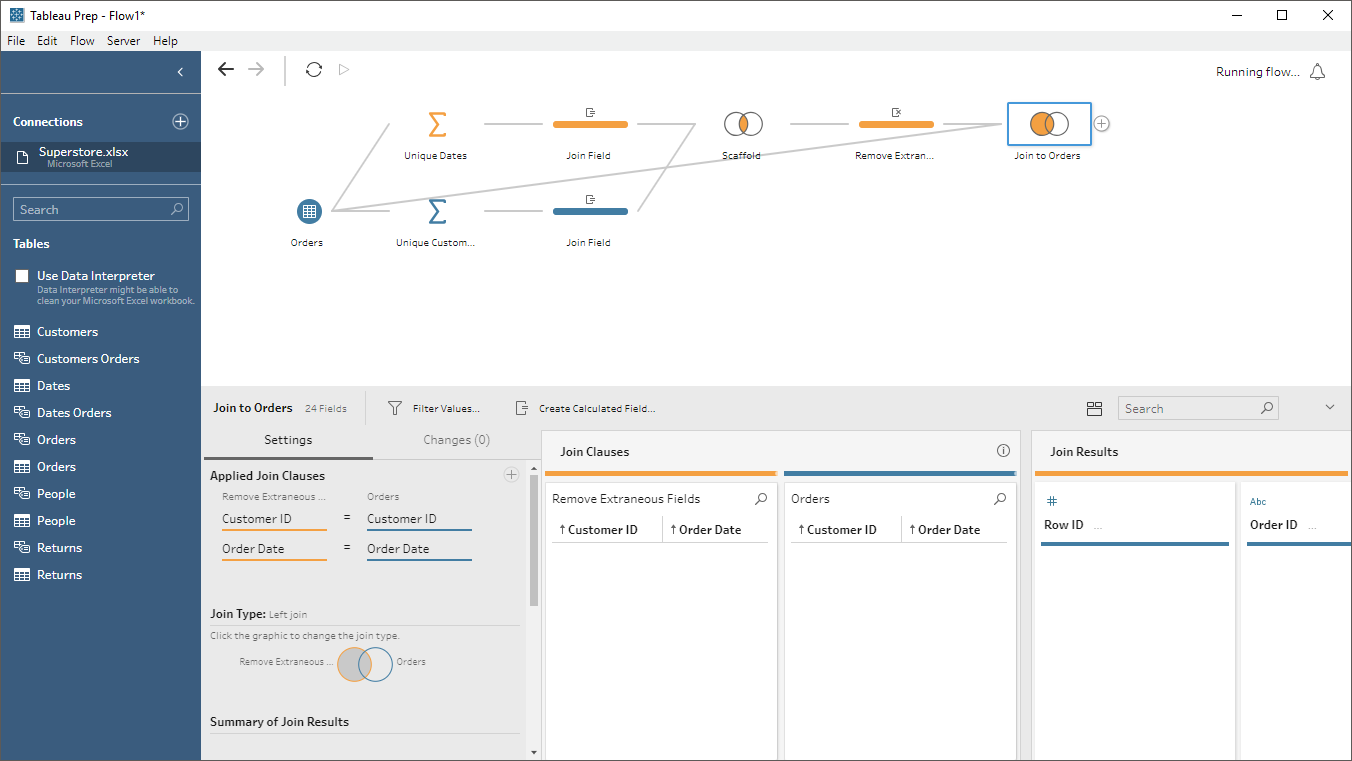
Task: Select the Superstore.xlsx connection
Action: (100, 157)
